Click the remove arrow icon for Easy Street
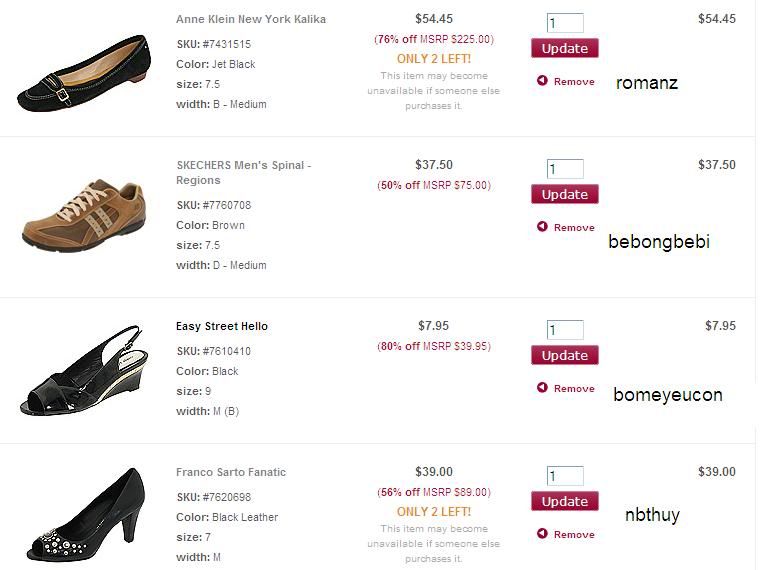 pos(542,388)
